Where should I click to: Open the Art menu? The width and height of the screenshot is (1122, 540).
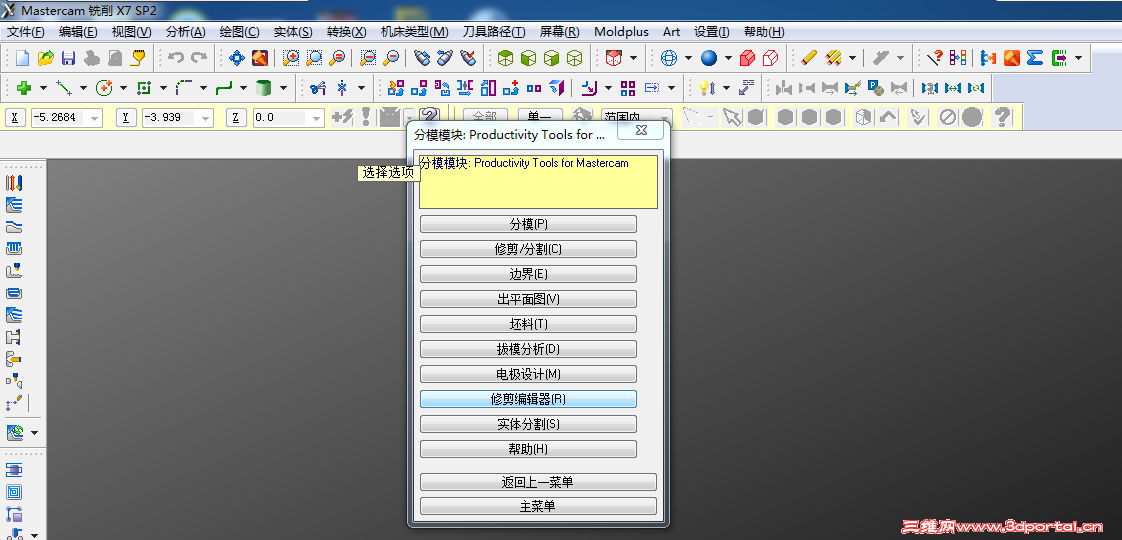click(671, 31)
